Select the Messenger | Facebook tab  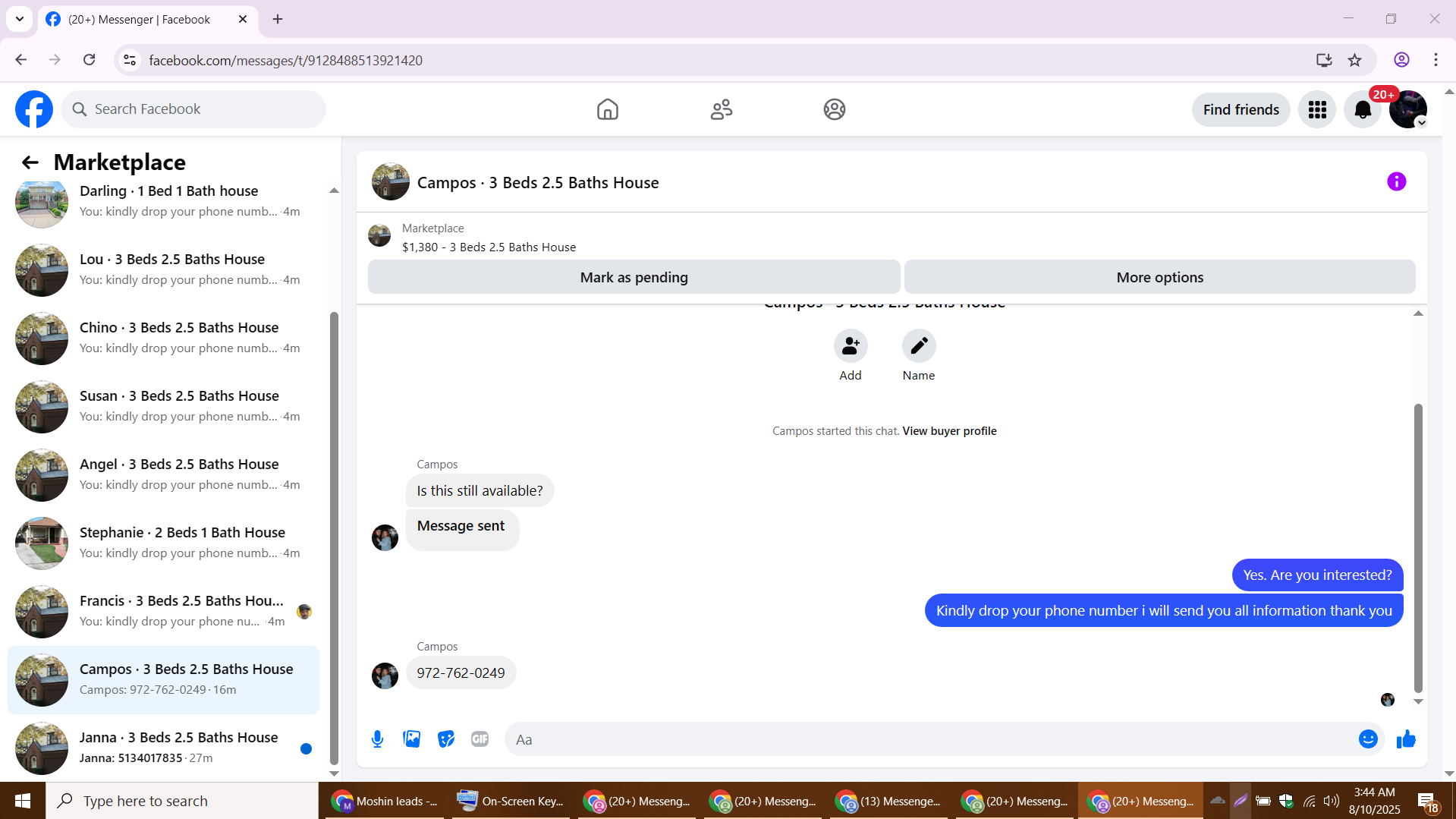pos(139,19)
